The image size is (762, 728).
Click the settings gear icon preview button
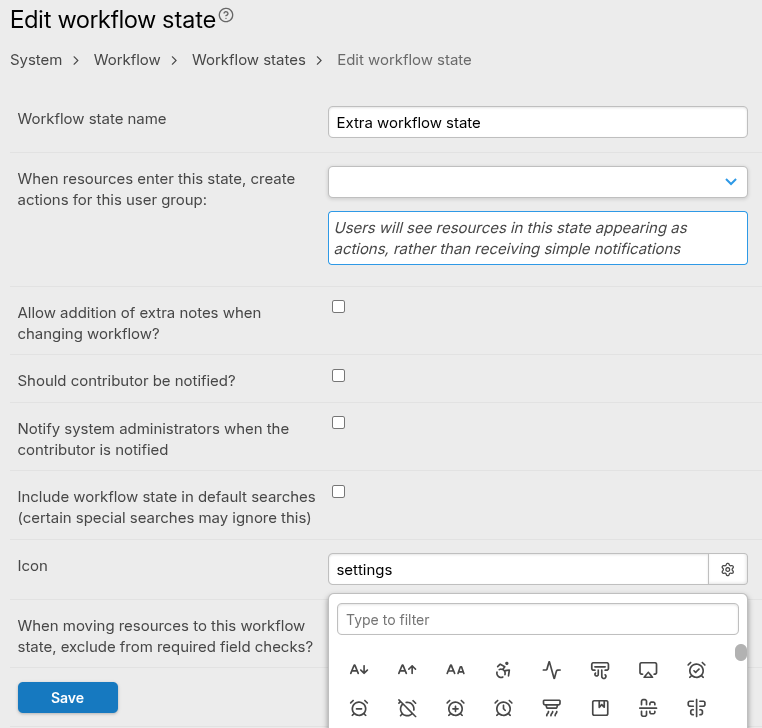pos(727,569)
